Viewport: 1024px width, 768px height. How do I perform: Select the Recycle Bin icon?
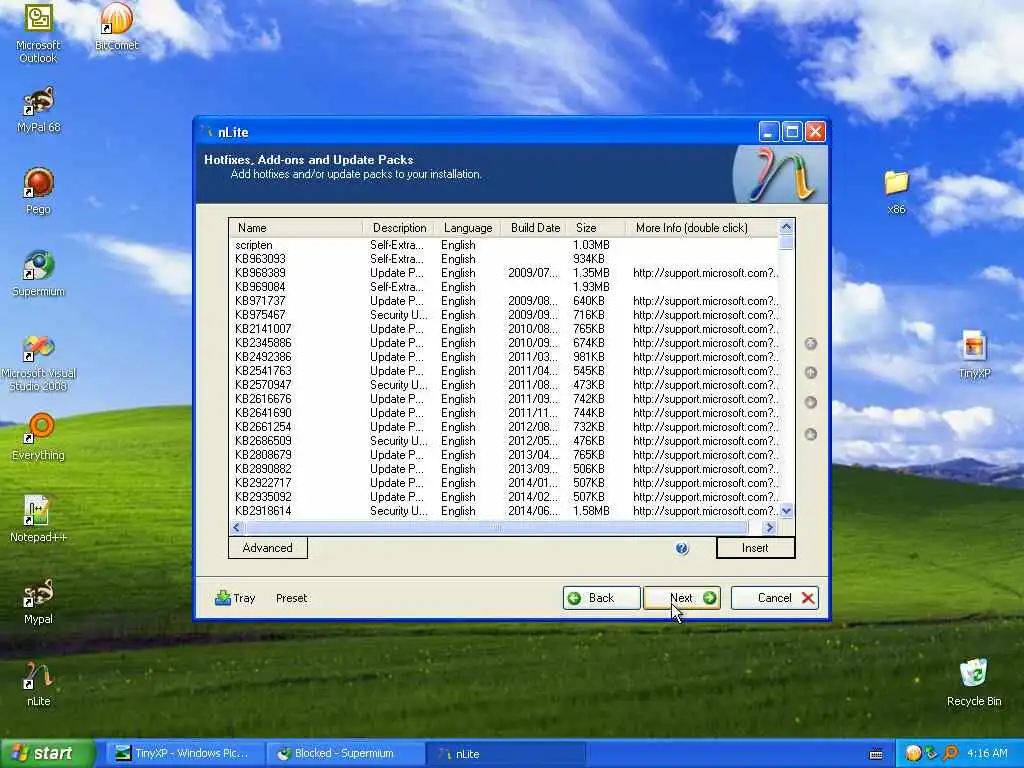(974, 683)
